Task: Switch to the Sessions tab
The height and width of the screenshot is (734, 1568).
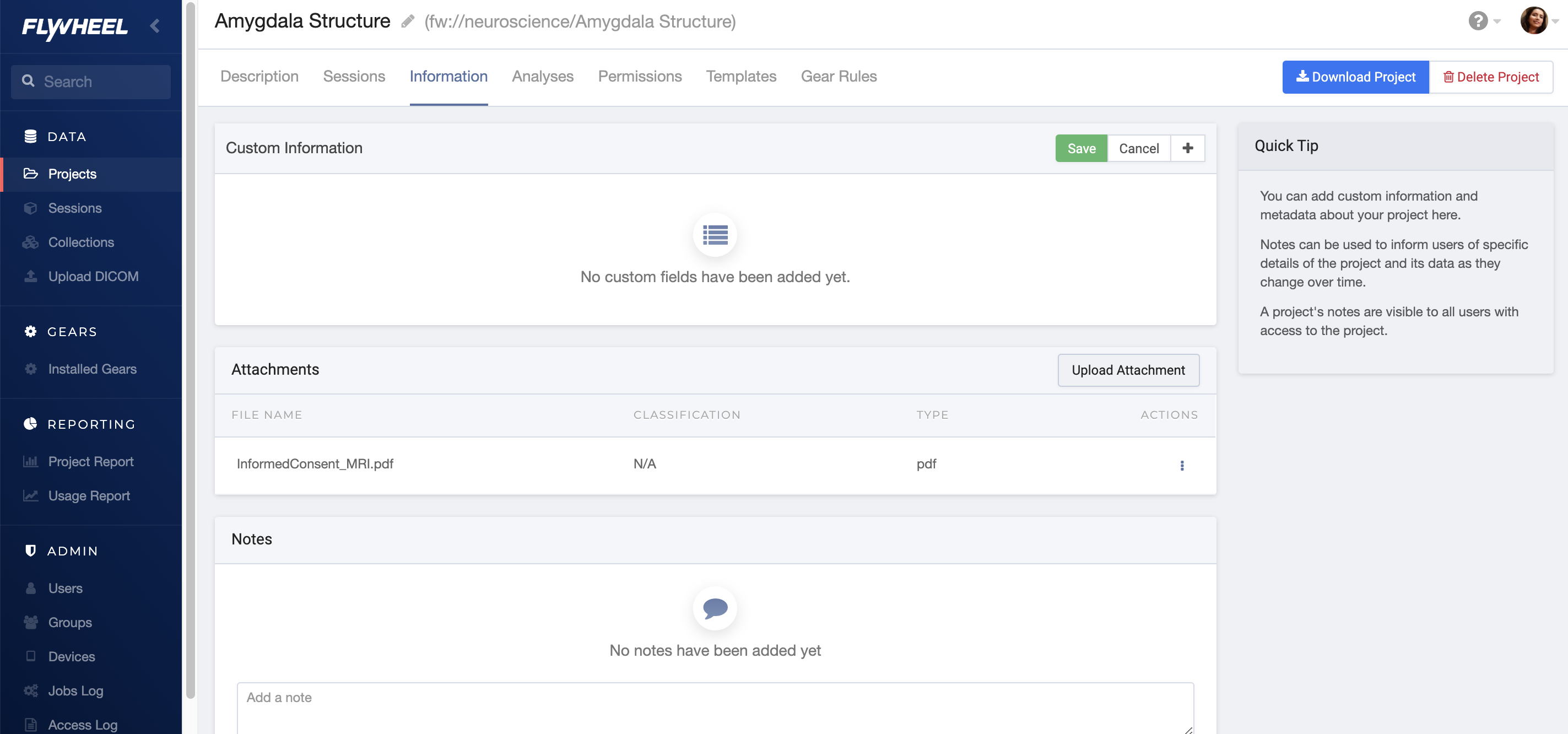Action: [x=354, y=76]
